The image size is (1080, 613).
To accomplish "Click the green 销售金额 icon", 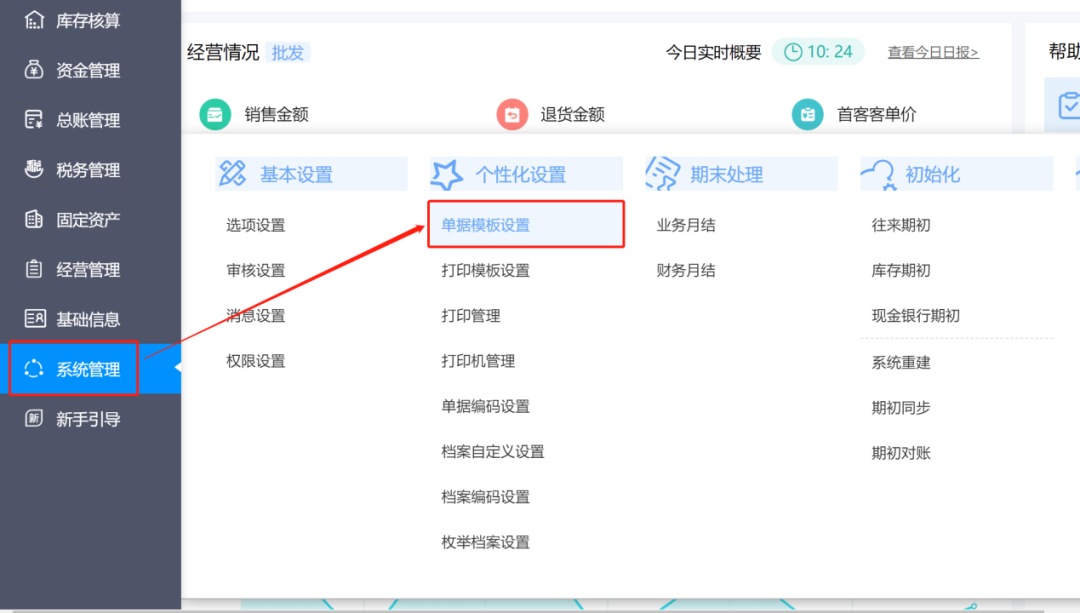I will (215, 114).
